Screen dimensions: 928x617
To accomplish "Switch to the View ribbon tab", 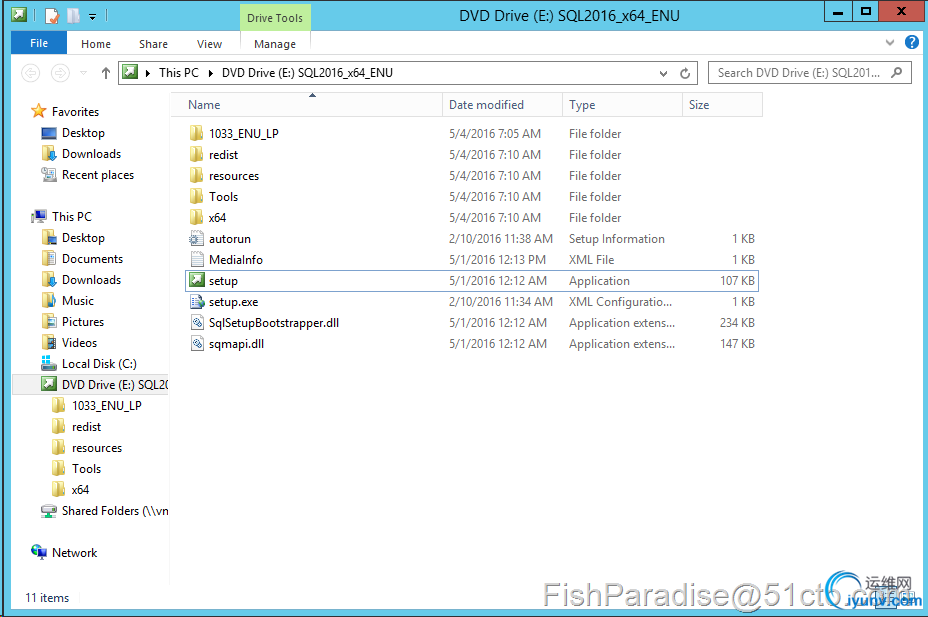I will 210,44.
